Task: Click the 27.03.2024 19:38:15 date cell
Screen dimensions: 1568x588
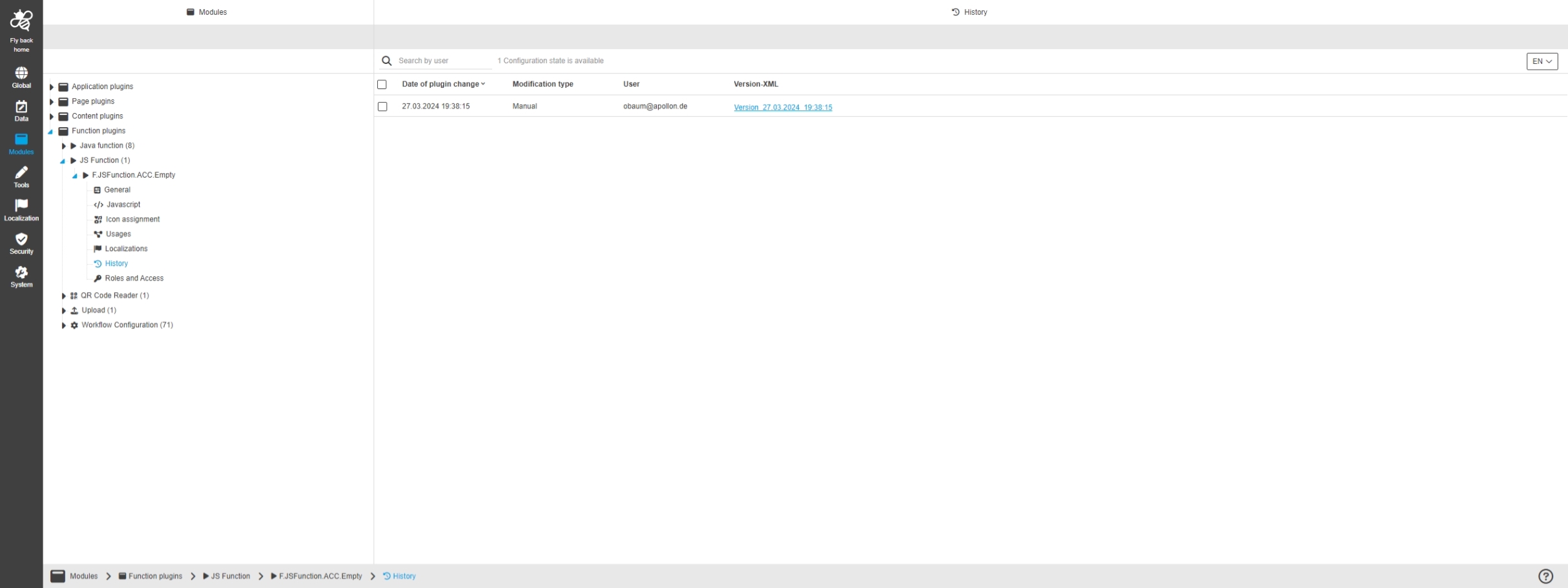Action: coord(436,106)
